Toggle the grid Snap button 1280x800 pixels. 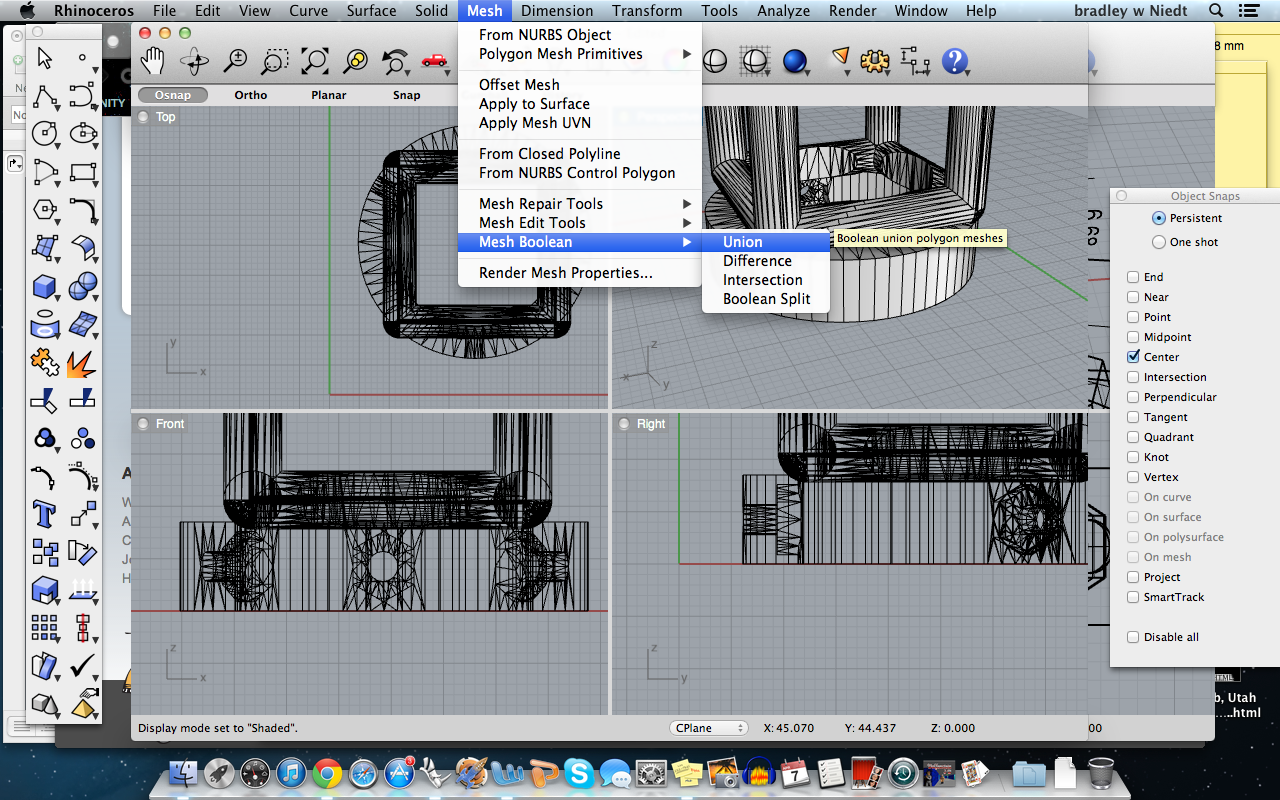coord(407,95)
